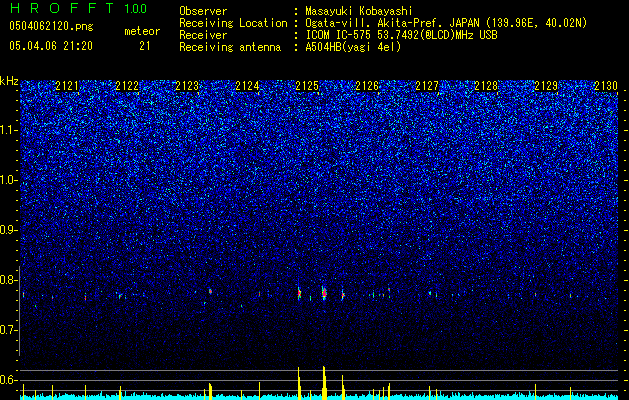Click the strong red meteor echo just after 2125
The image size is (629, 400).
click(324, 293)
